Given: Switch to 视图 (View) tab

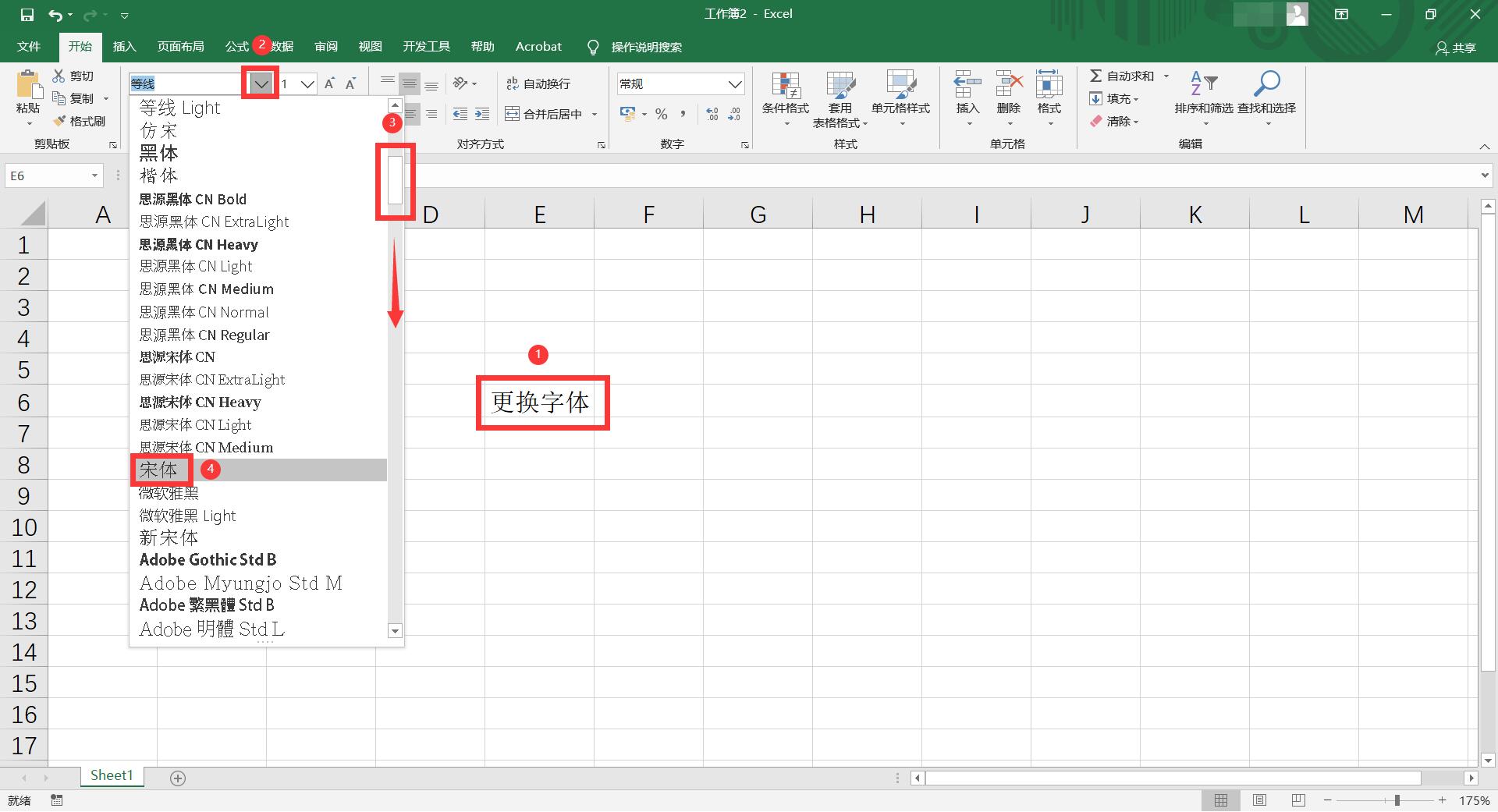Looking at the screenshot, I should 370,47.
